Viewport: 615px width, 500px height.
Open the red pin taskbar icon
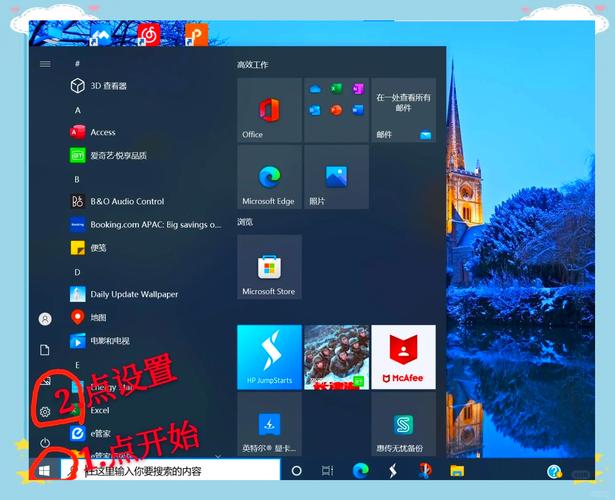coord(424,470)
